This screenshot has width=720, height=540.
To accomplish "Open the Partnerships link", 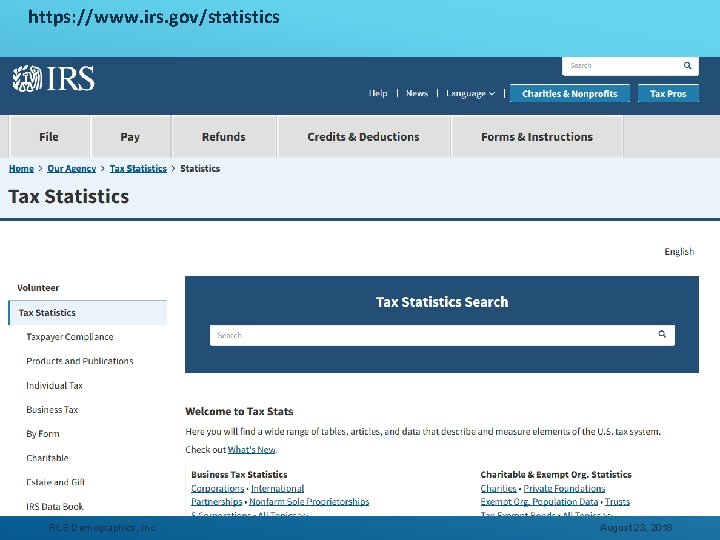I will coord(217,501).
